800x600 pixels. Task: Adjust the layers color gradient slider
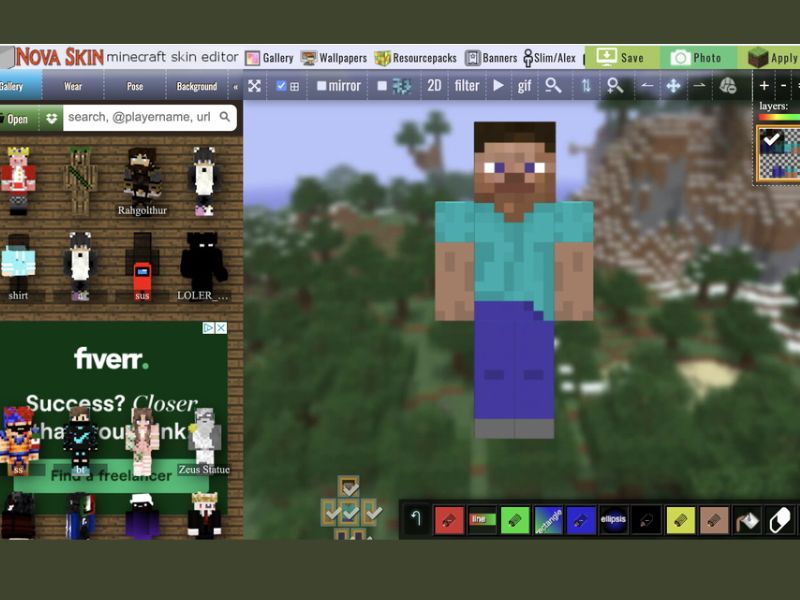pos(779,117)
